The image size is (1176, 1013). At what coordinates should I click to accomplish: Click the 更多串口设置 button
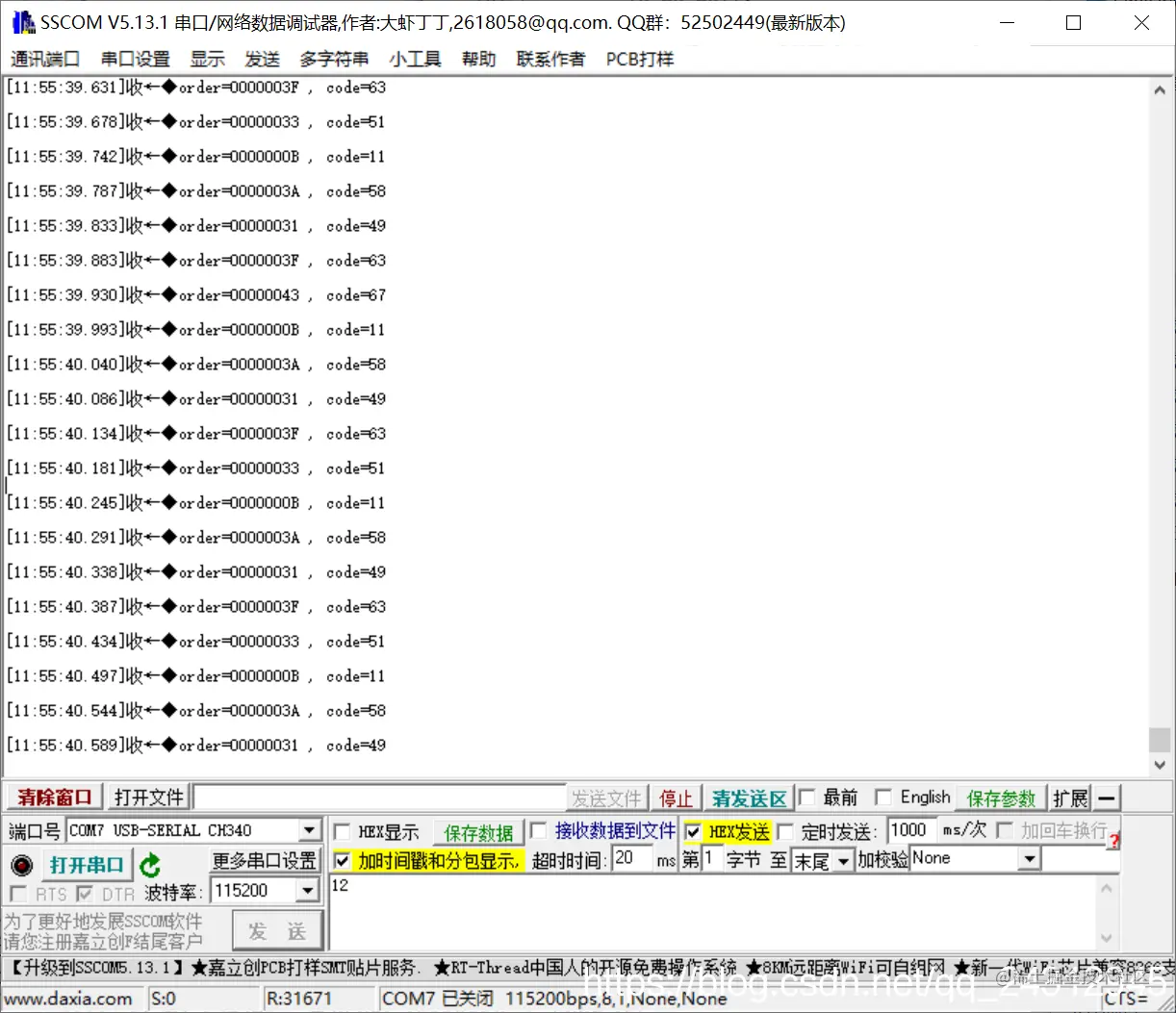(265, 860)
